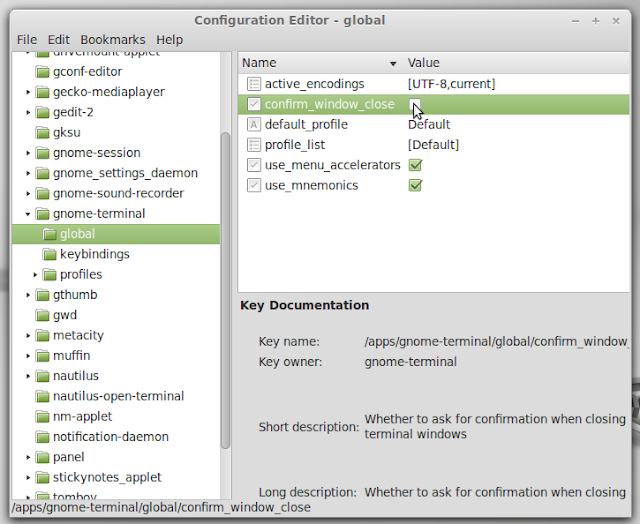Click the nautilus-open-terminal folder icon
The height and width of the screenshot is (524, 640).
click(x=42, y=396)
